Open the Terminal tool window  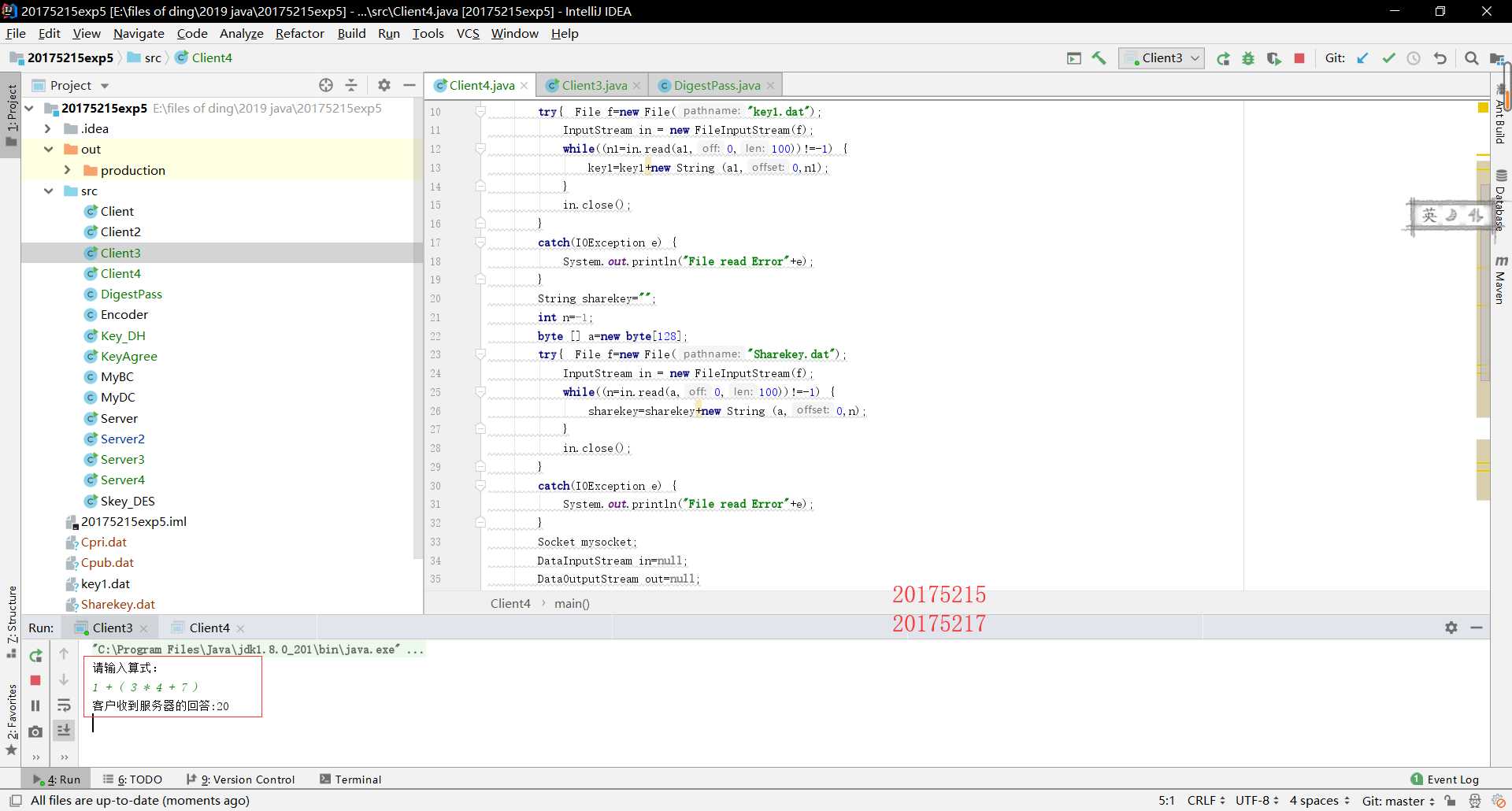click(x=350, y=780)
